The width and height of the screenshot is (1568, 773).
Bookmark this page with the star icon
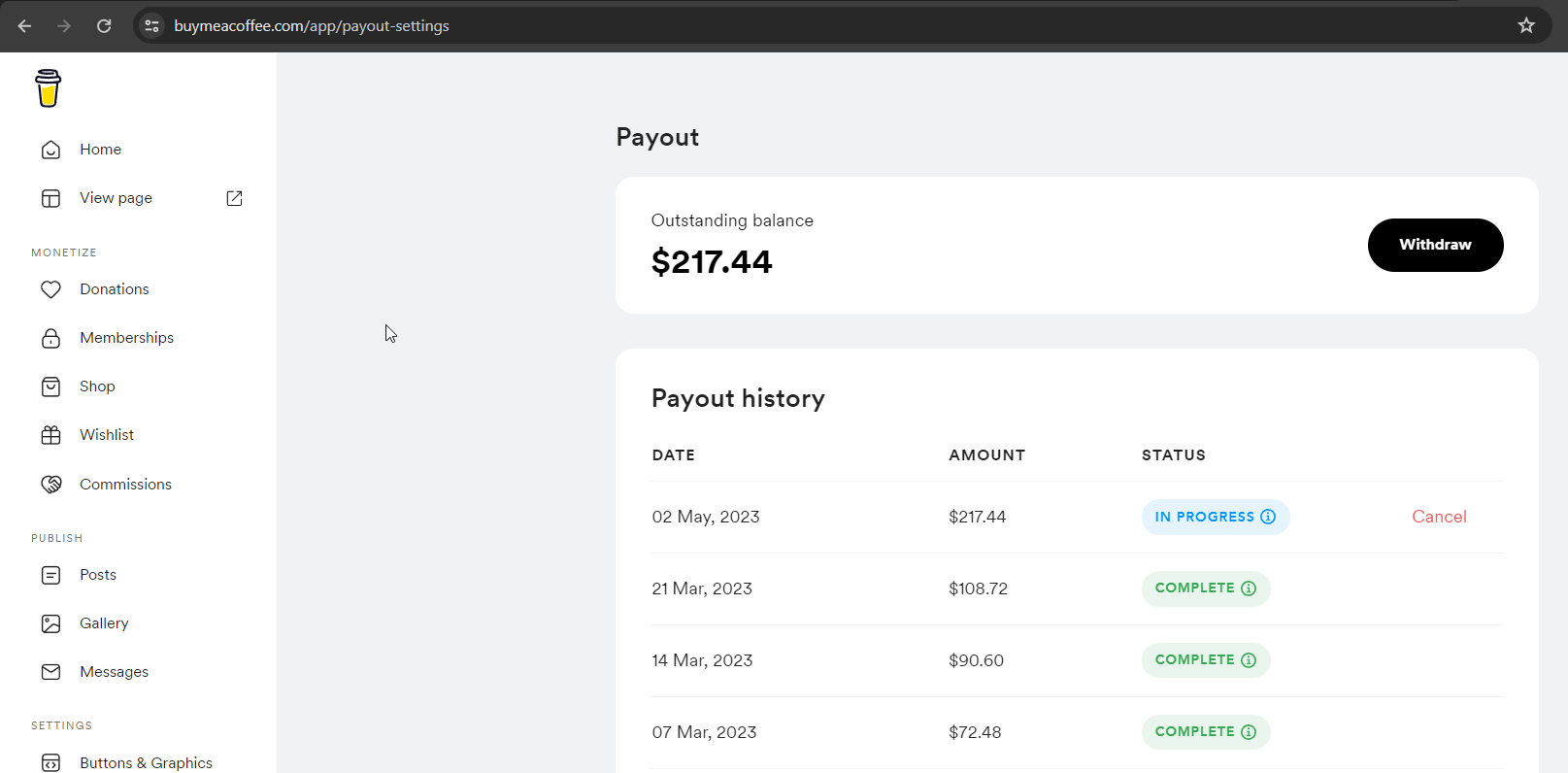(x=1526, y=25)
